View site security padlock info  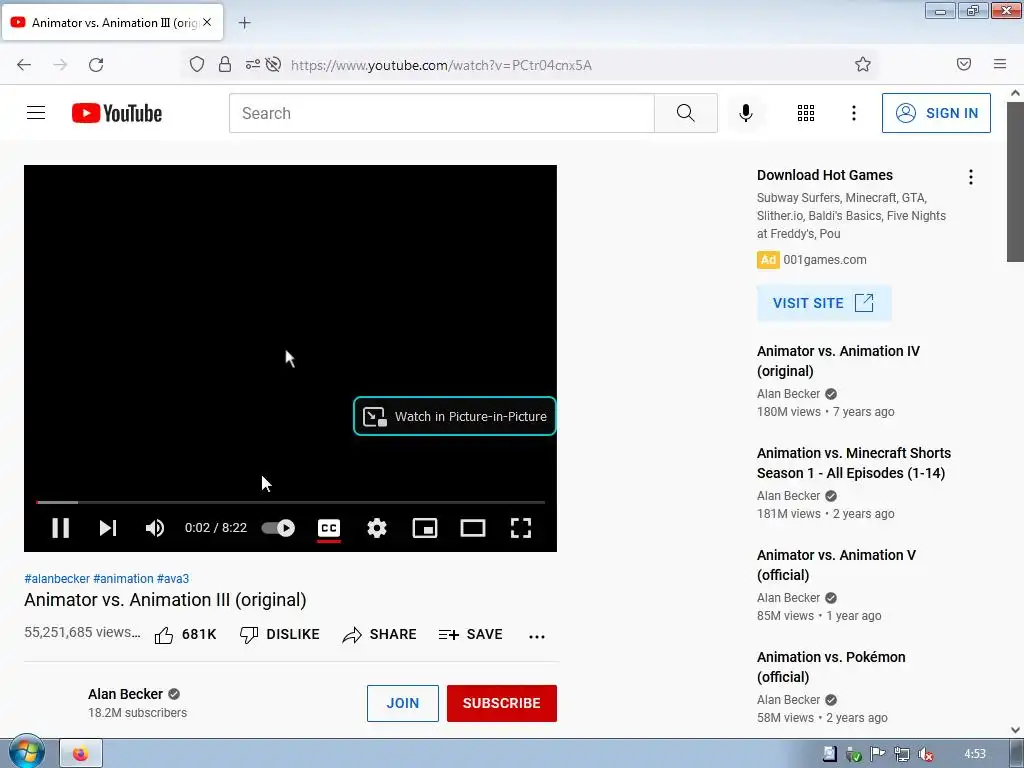click(225, 64)
